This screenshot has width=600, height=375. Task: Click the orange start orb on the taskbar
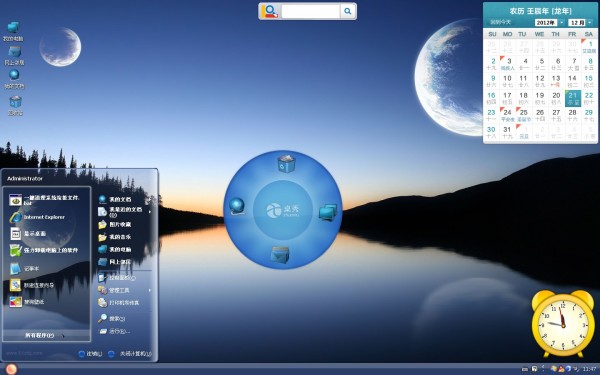click(11, 369)
